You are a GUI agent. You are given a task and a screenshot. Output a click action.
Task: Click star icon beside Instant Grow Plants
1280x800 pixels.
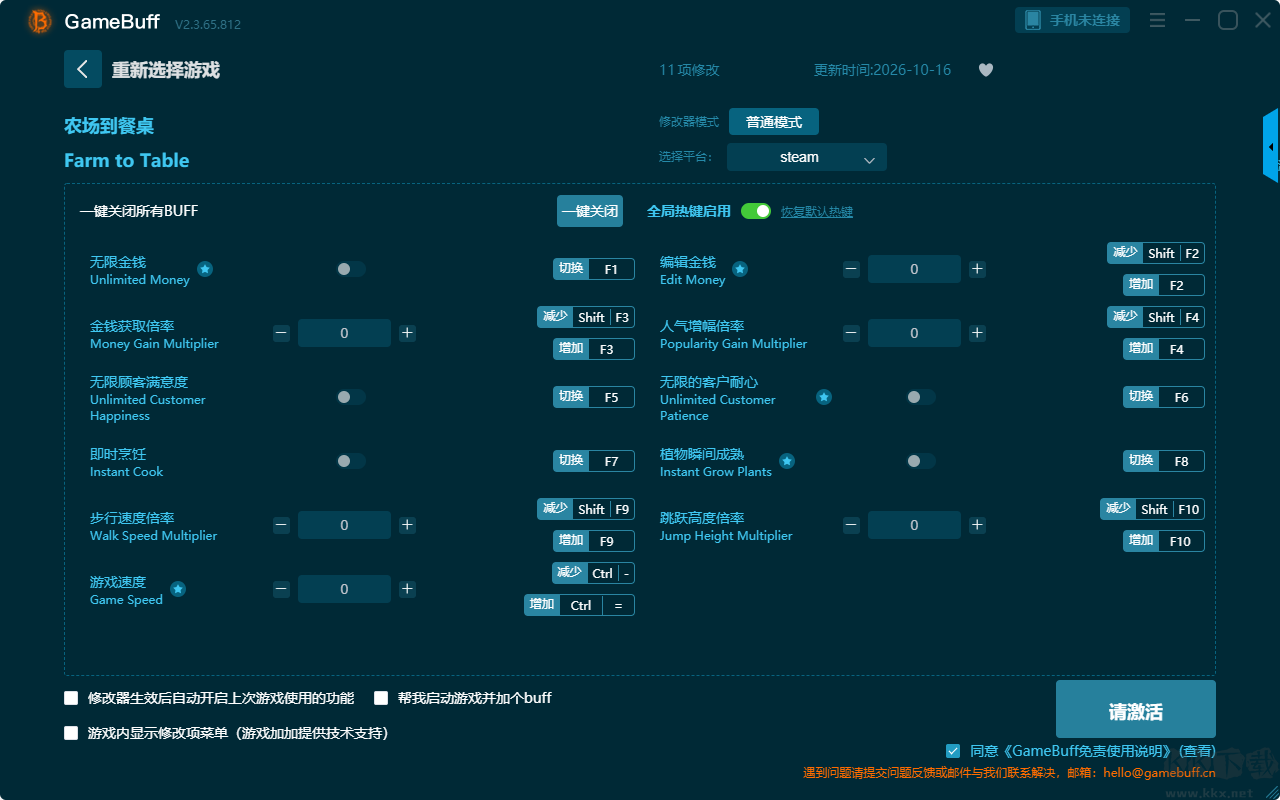(787, 461)
